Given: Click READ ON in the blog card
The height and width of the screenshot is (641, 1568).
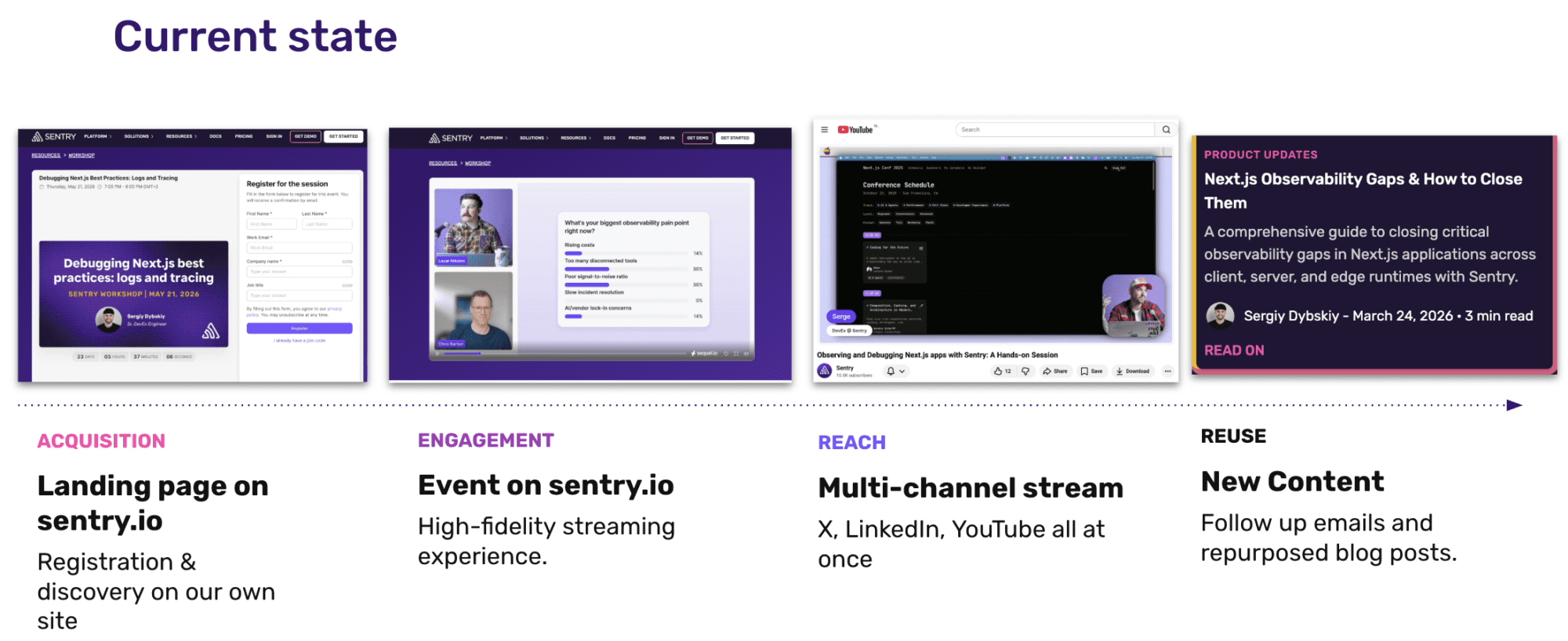Looking at the screenshot, I should click(1234, 350).
